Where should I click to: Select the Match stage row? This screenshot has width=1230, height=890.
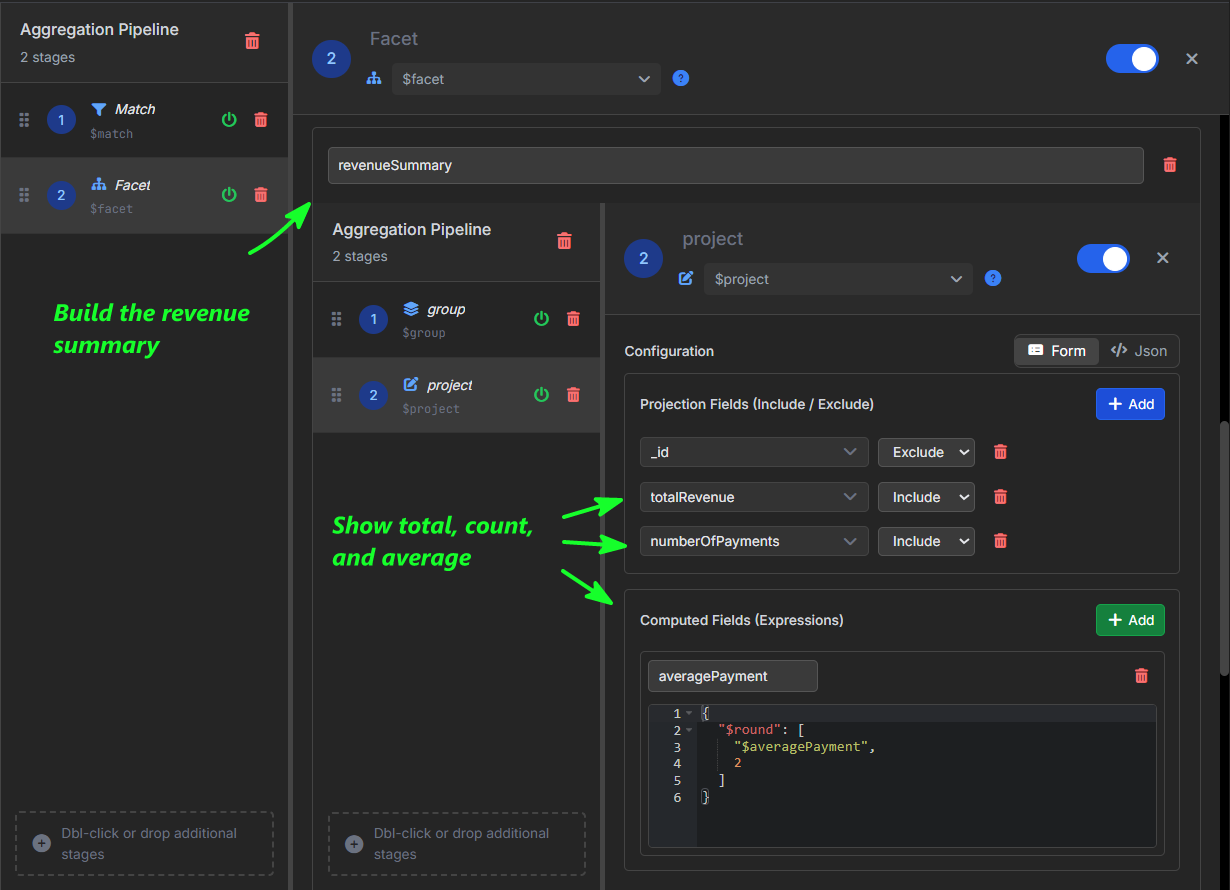pos(144,120)
